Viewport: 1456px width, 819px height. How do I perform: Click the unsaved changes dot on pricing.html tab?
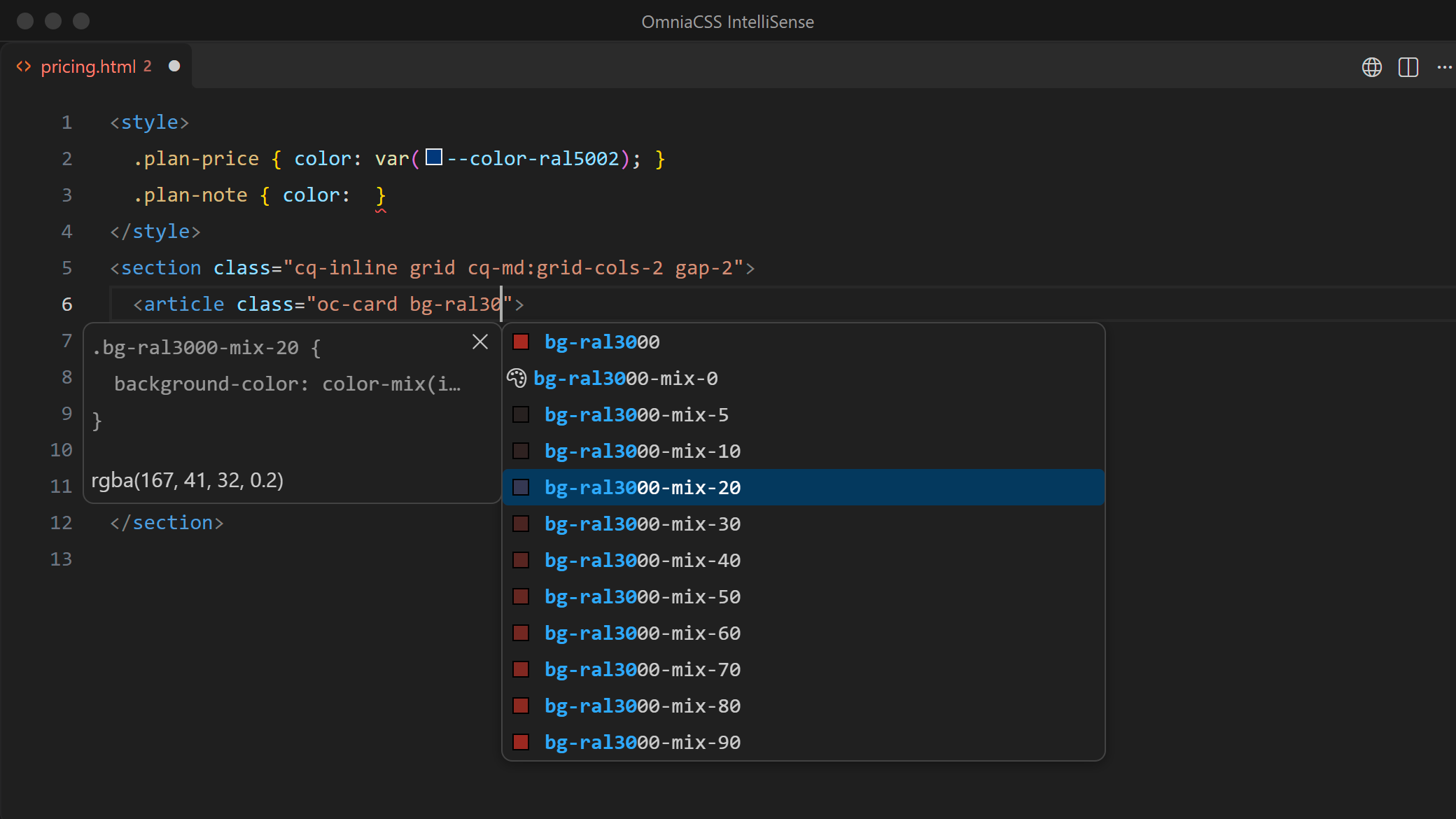tap(174, 66)
